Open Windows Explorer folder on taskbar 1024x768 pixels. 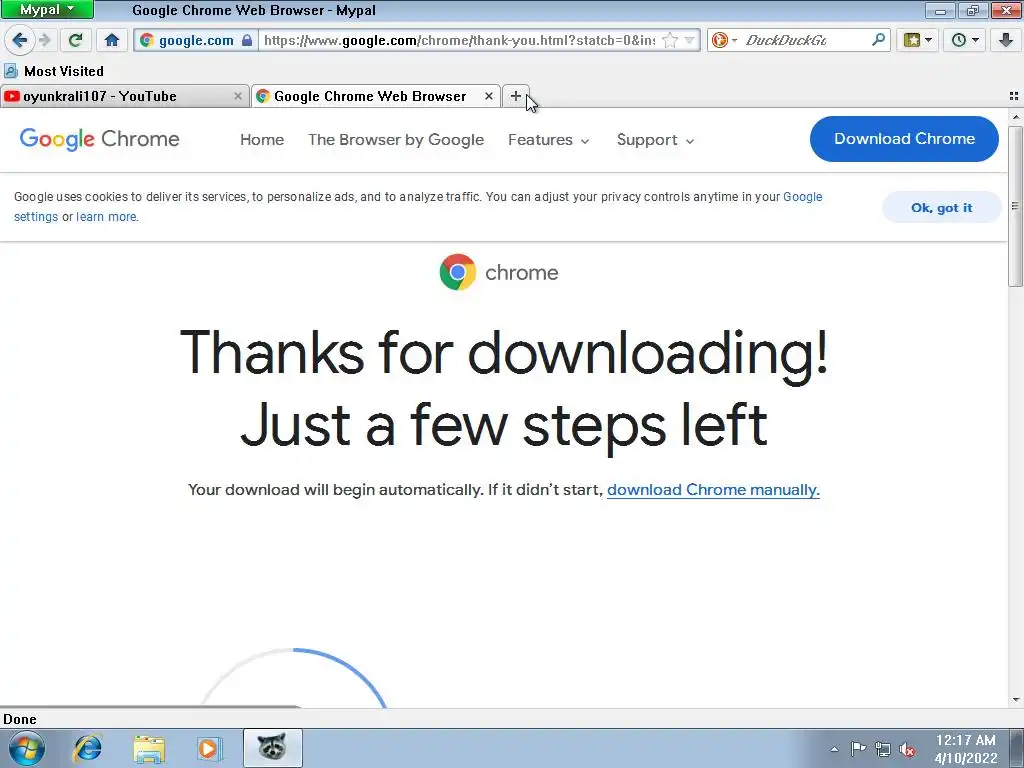(x=149, y=748)
